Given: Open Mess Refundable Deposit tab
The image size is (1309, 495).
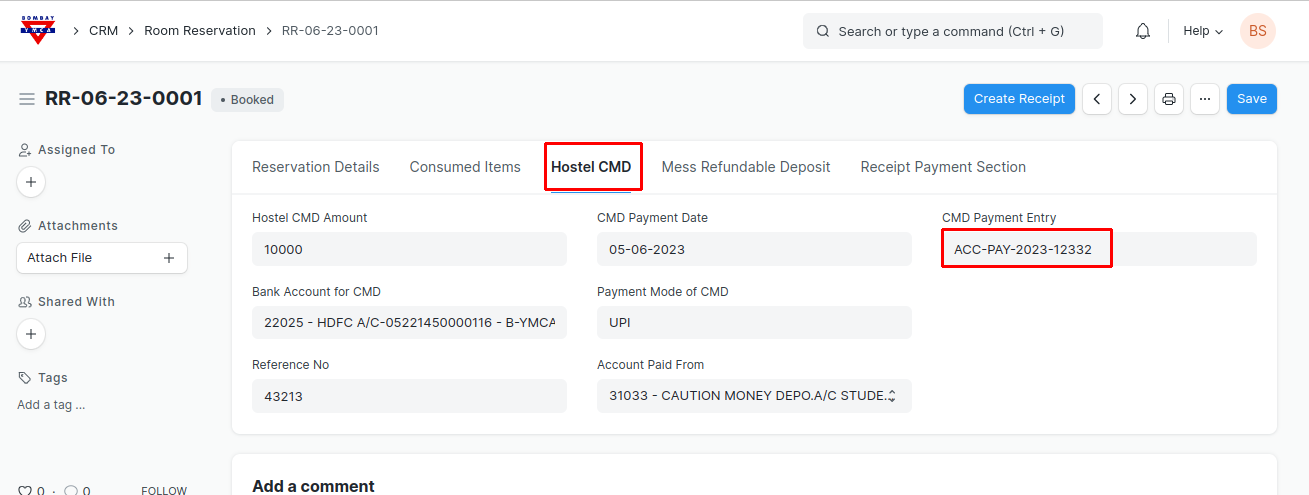Looking at the screenshot, I should tap(745, 167).
